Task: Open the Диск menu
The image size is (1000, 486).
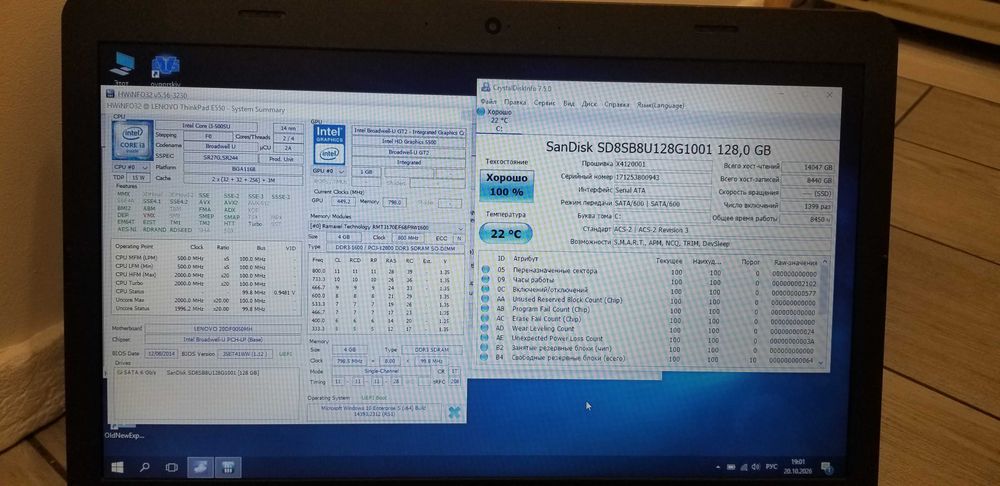Action: [x=589, y=104]
